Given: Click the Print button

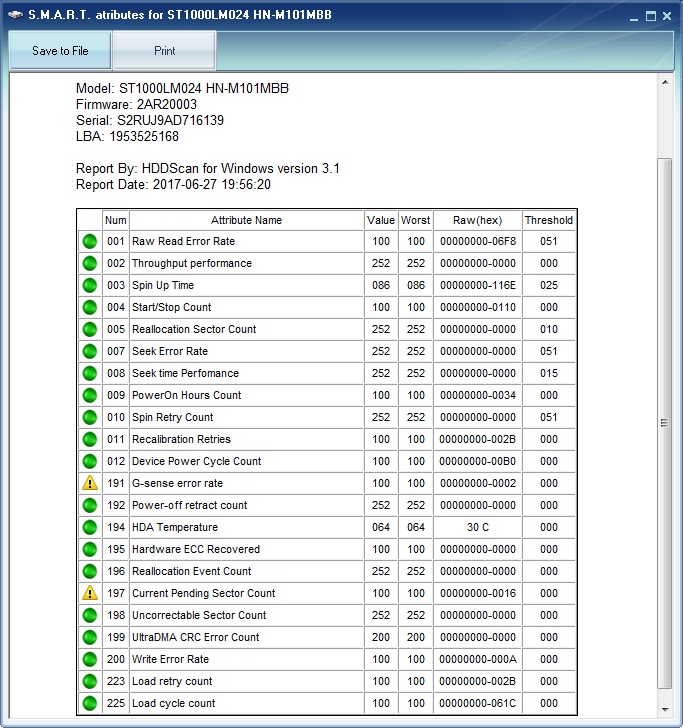Looking at the screenshot, I should pyautogui.click(x=164, y=51).
